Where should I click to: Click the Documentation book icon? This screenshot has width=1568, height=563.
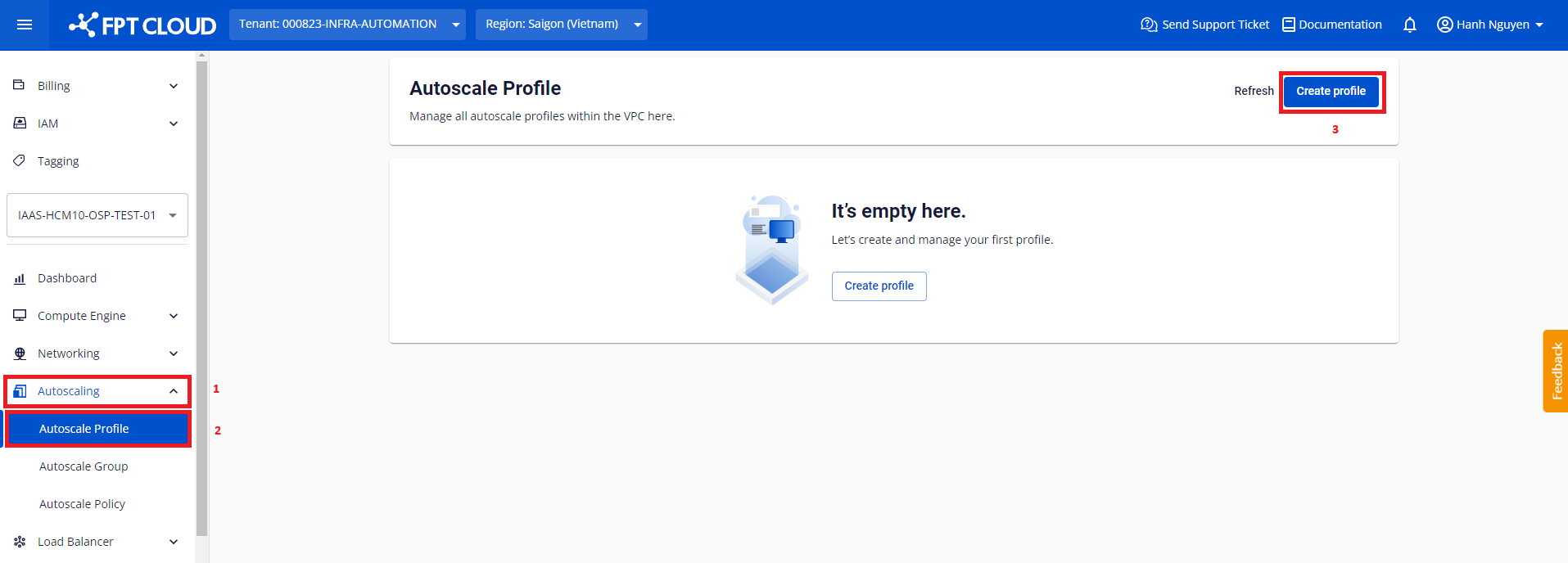click(1288, 25)
